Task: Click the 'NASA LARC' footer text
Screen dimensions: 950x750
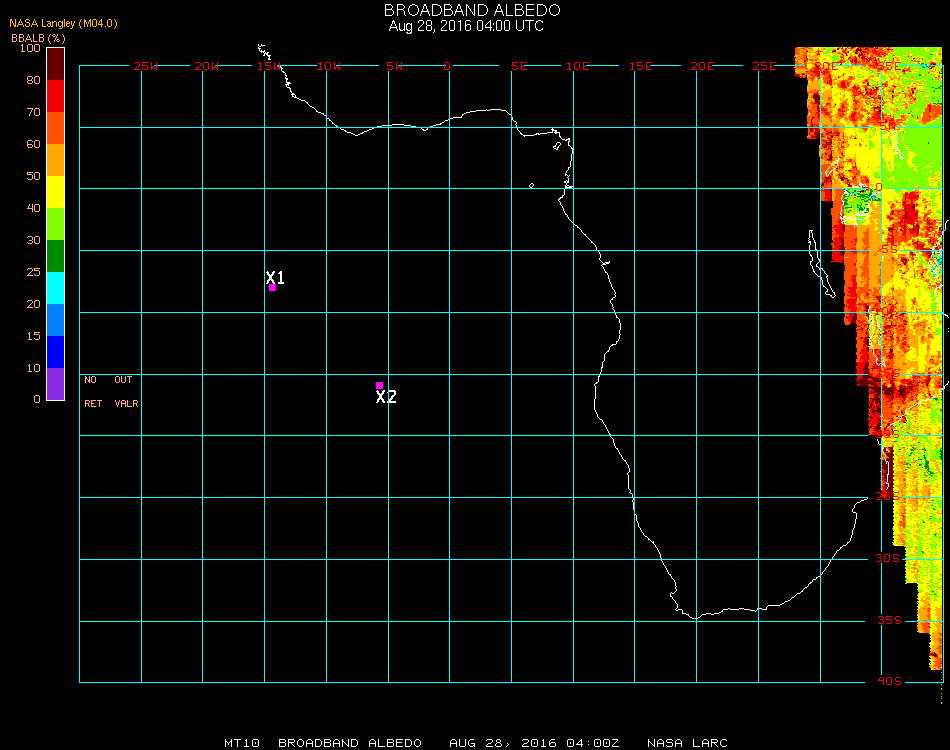Action: coord(687,743)
